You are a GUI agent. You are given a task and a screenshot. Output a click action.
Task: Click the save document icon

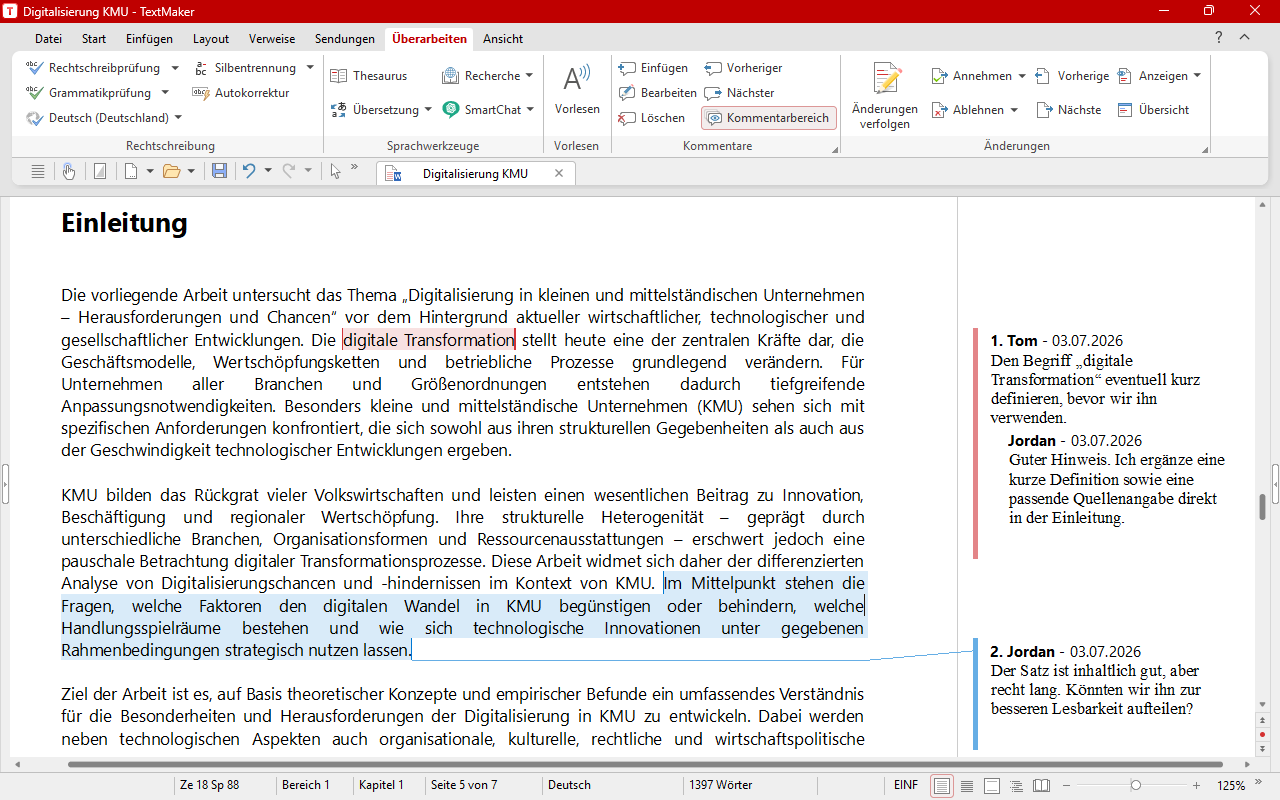(219, 171)
